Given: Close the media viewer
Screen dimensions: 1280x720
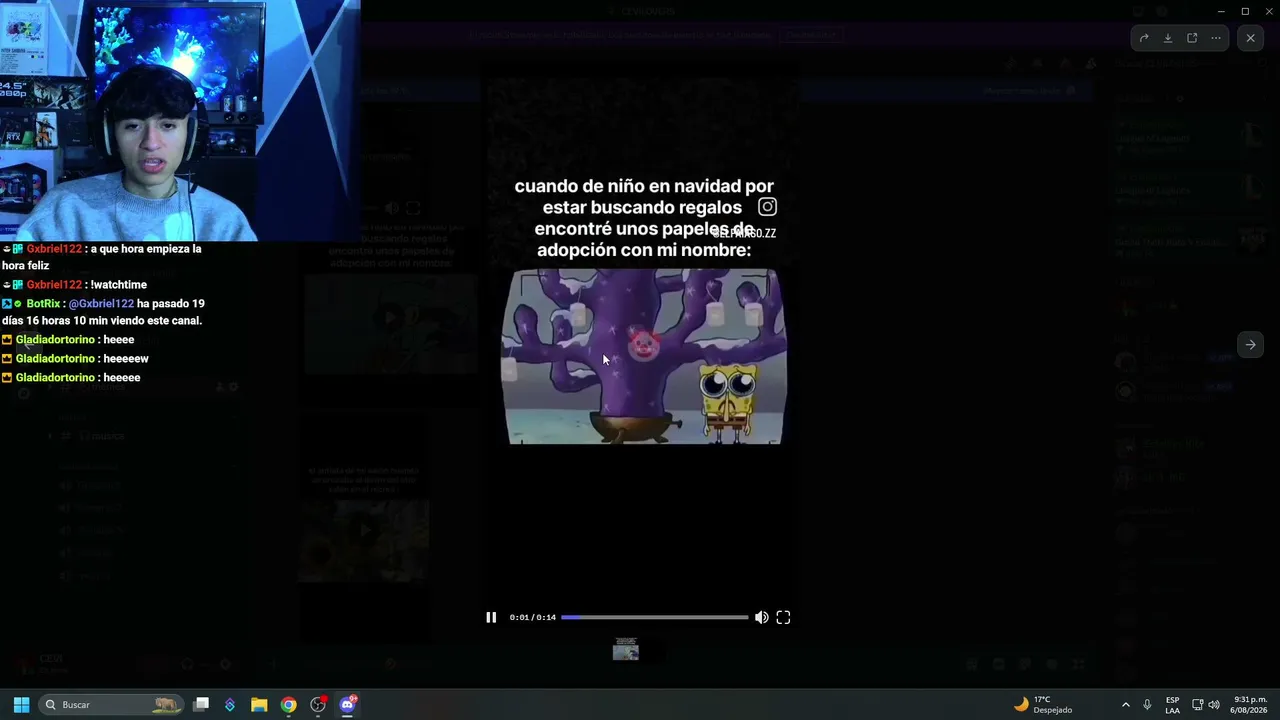Looking at the screenshot, I should (1250, 38).
